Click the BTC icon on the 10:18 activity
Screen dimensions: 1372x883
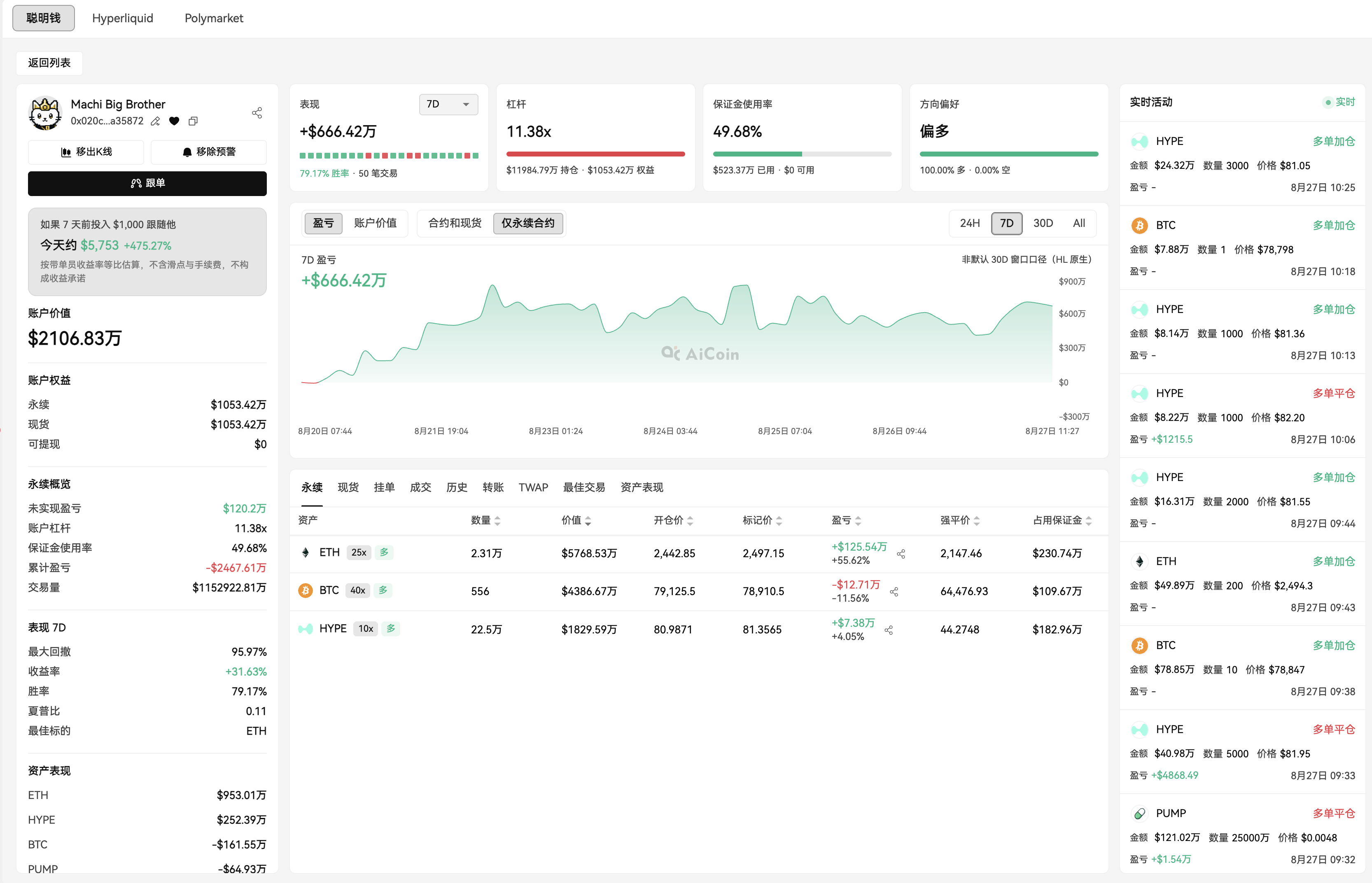pyautogui.click(x=1139, y=225)
